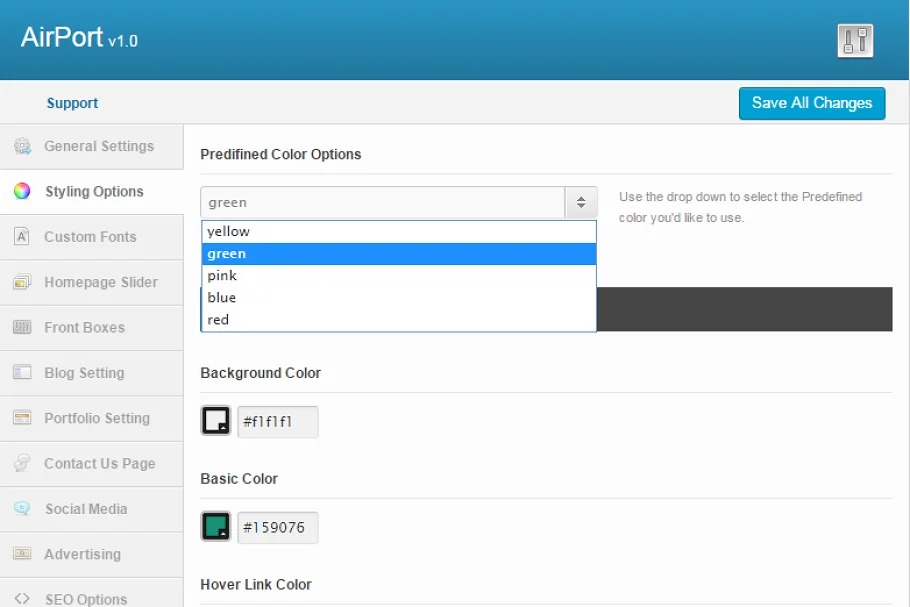Click the Custom Fonts letter icon
This screenshot has width=910, height=607.
[22, 237]
